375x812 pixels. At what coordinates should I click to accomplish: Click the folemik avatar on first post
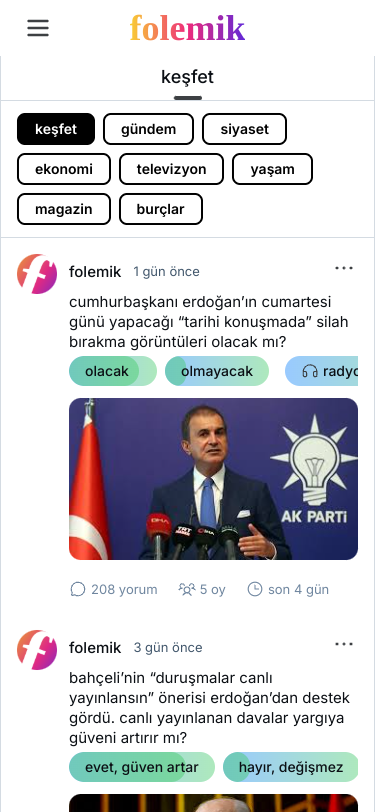pyautogui.click(x=37, y=274)
